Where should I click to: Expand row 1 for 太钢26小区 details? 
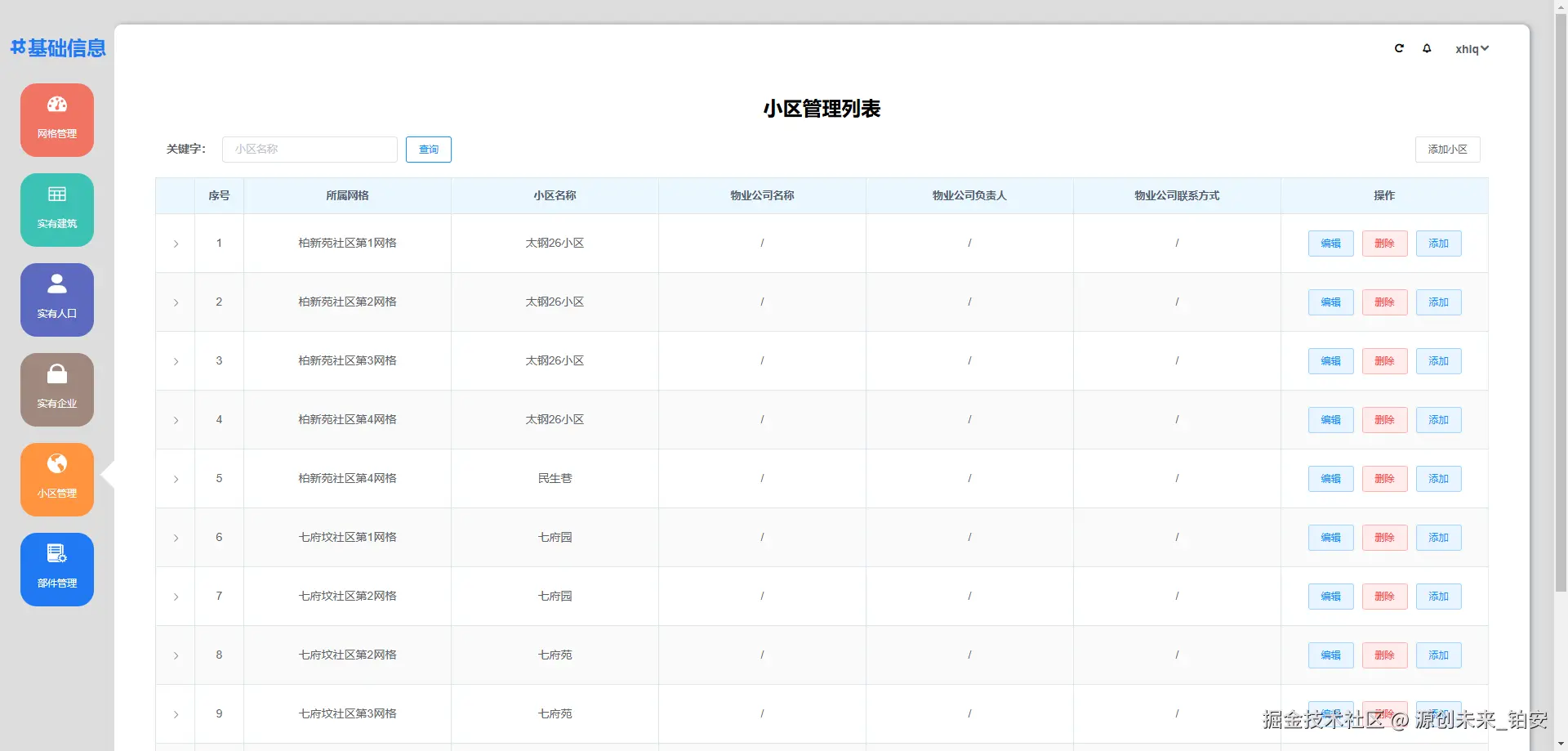point(175,243)
